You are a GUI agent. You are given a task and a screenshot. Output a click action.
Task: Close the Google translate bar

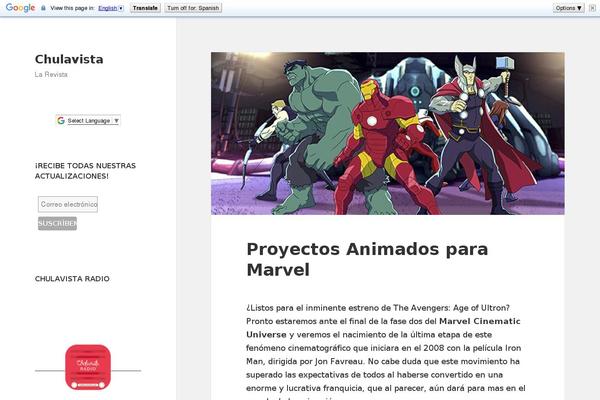592,8
